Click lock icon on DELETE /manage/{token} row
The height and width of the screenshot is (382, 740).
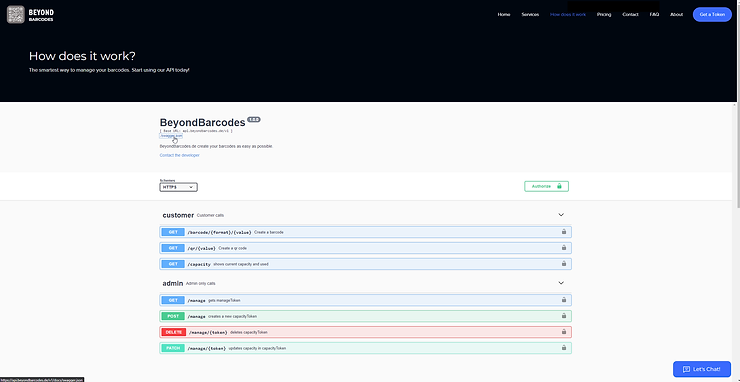tap(563, 332)
